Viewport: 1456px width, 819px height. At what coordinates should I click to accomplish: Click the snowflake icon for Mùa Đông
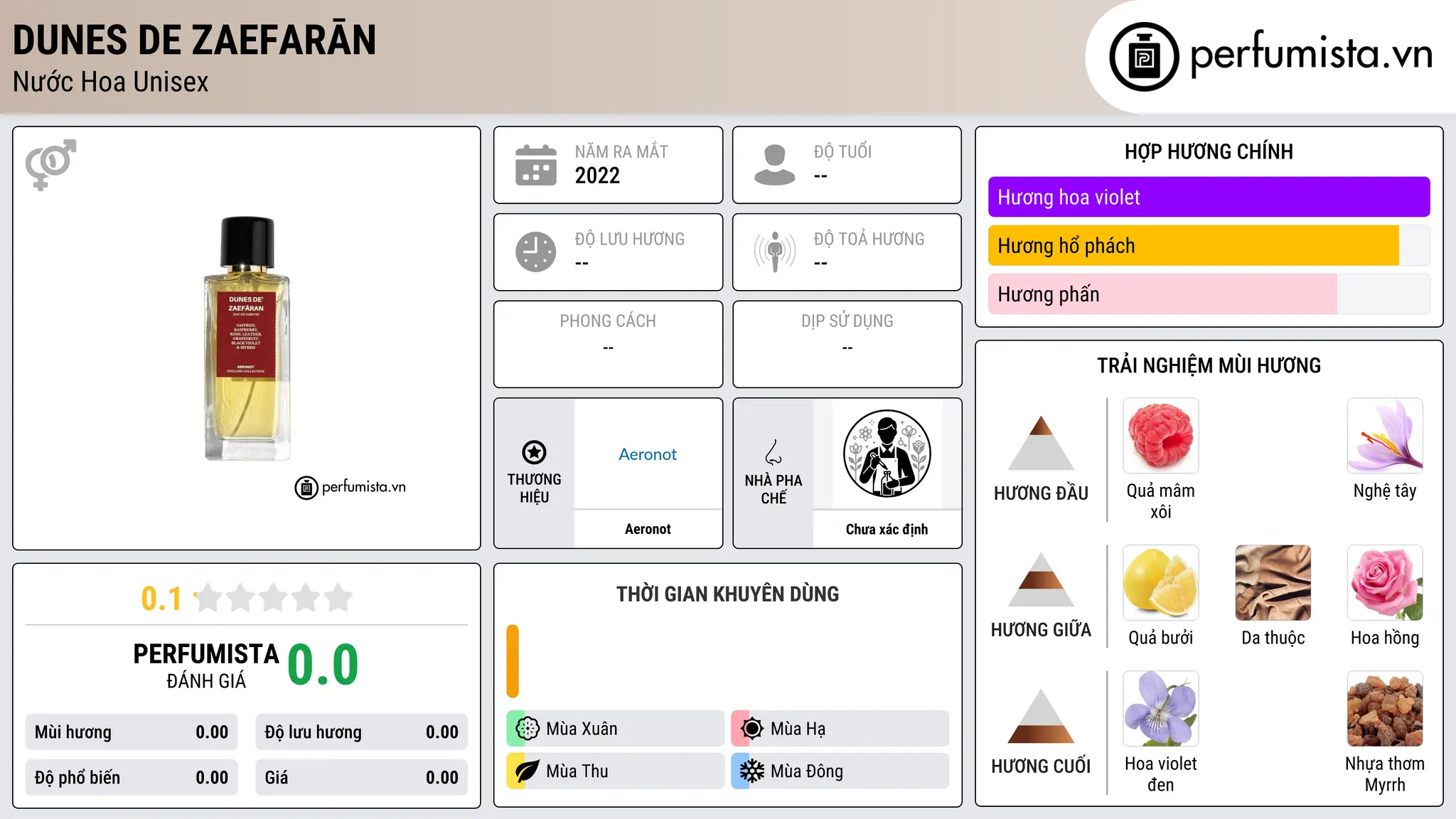click(752, 771)
